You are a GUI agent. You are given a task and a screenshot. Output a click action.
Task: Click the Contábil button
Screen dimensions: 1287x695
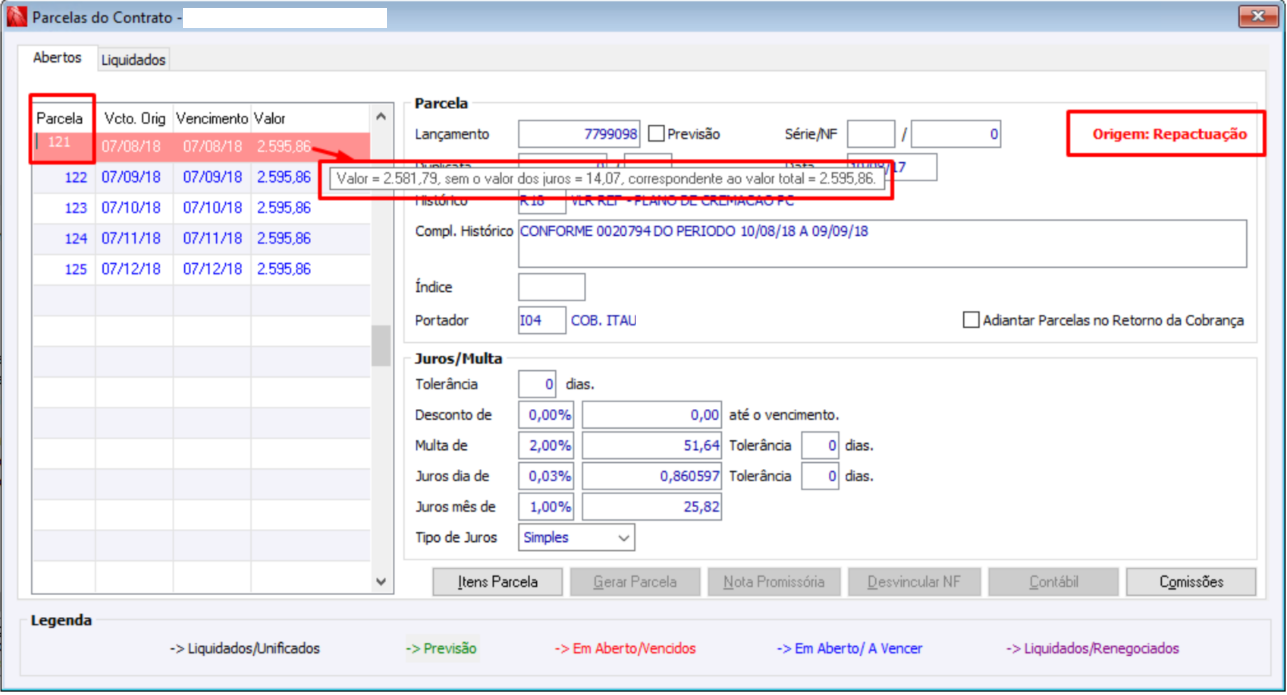[1052, 581]
